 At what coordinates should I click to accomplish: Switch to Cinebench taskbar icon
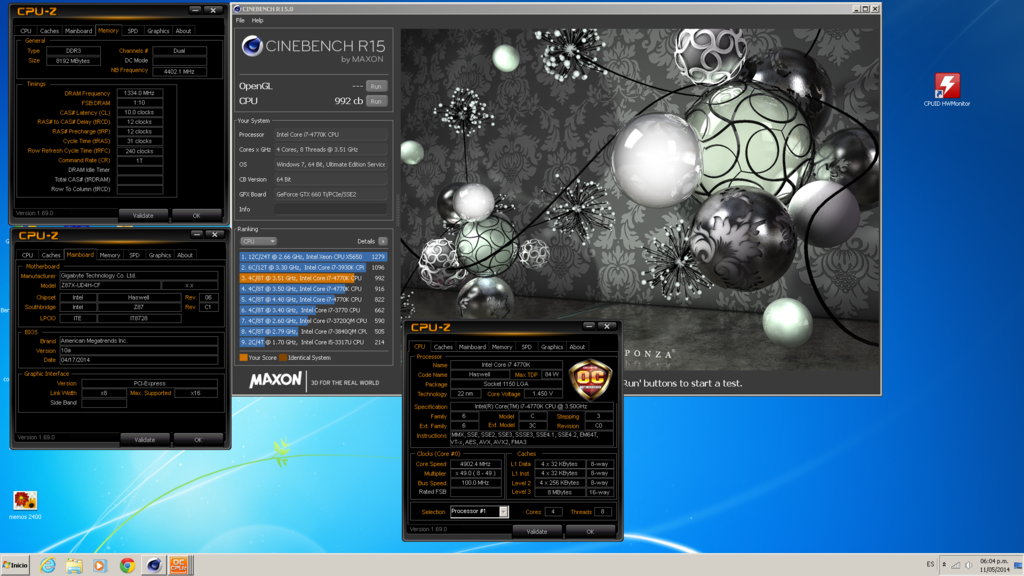tap(153, 565)
